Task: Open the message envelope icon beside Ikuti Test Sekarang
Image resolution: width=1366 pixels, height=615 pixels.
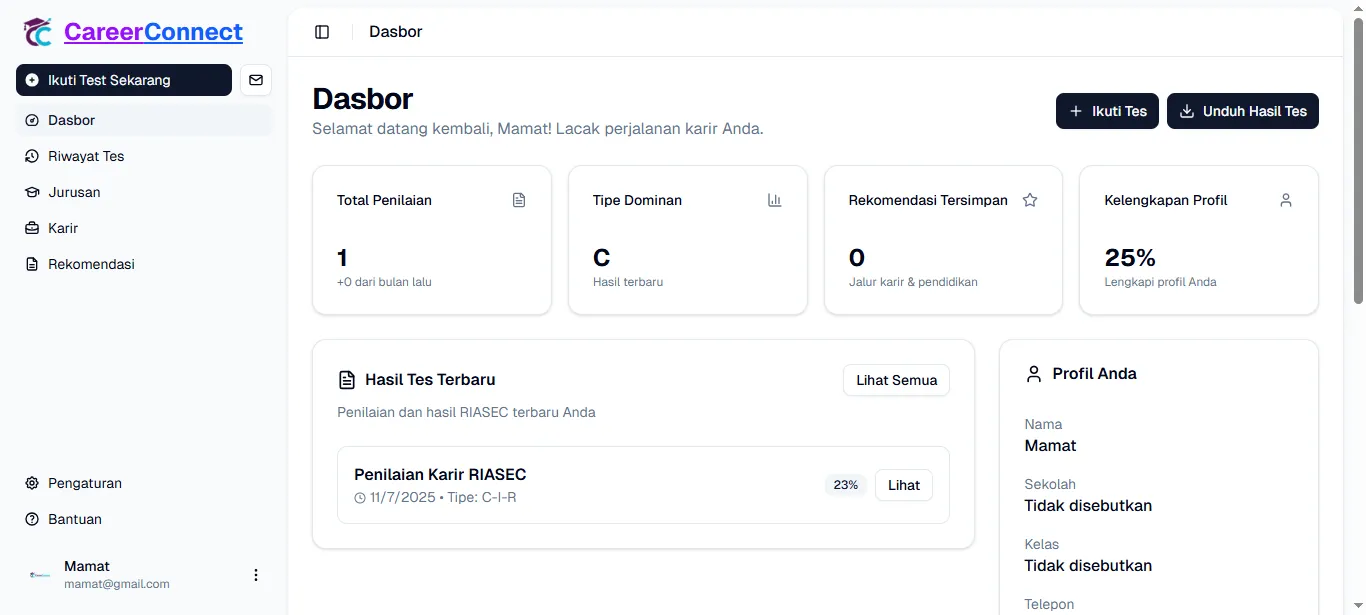Action: (256, 81)
